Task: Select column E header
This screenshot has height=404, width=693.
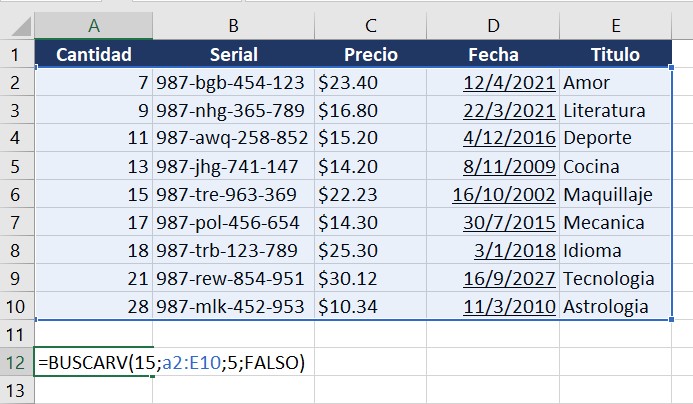Action: [x=615, y=25]
